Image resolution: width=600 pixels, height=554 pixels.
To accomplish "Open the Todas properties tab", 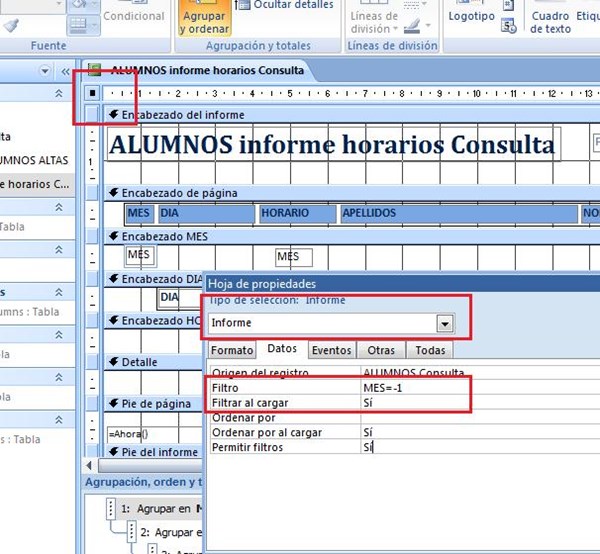I will [429, 351].
